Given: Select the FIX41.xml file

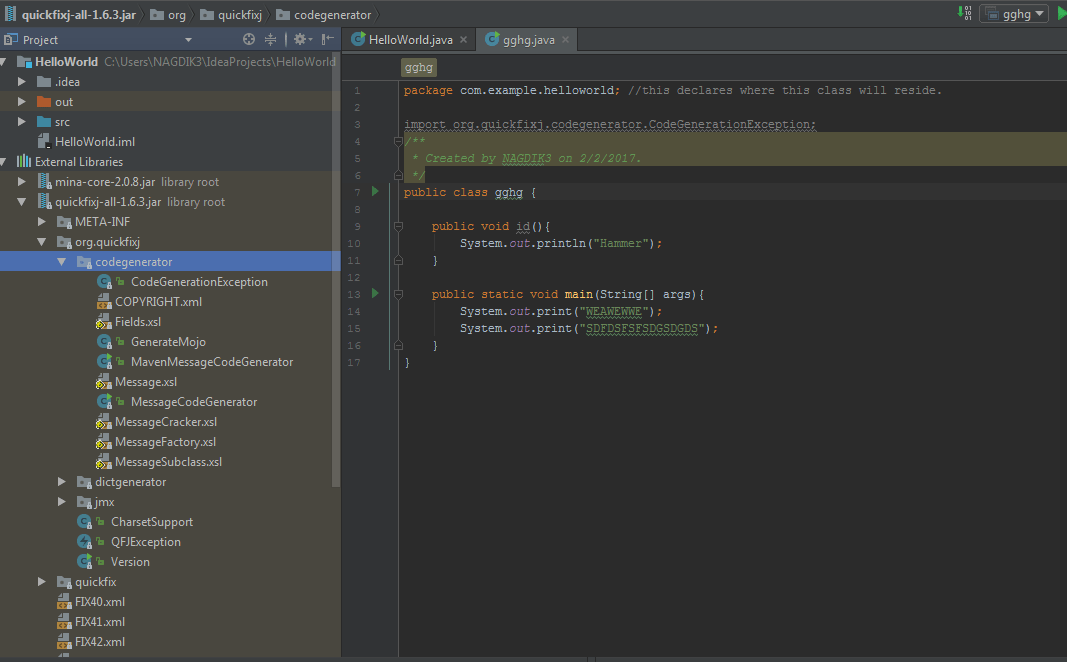Looking at the screenshot, I should [99, 622].
